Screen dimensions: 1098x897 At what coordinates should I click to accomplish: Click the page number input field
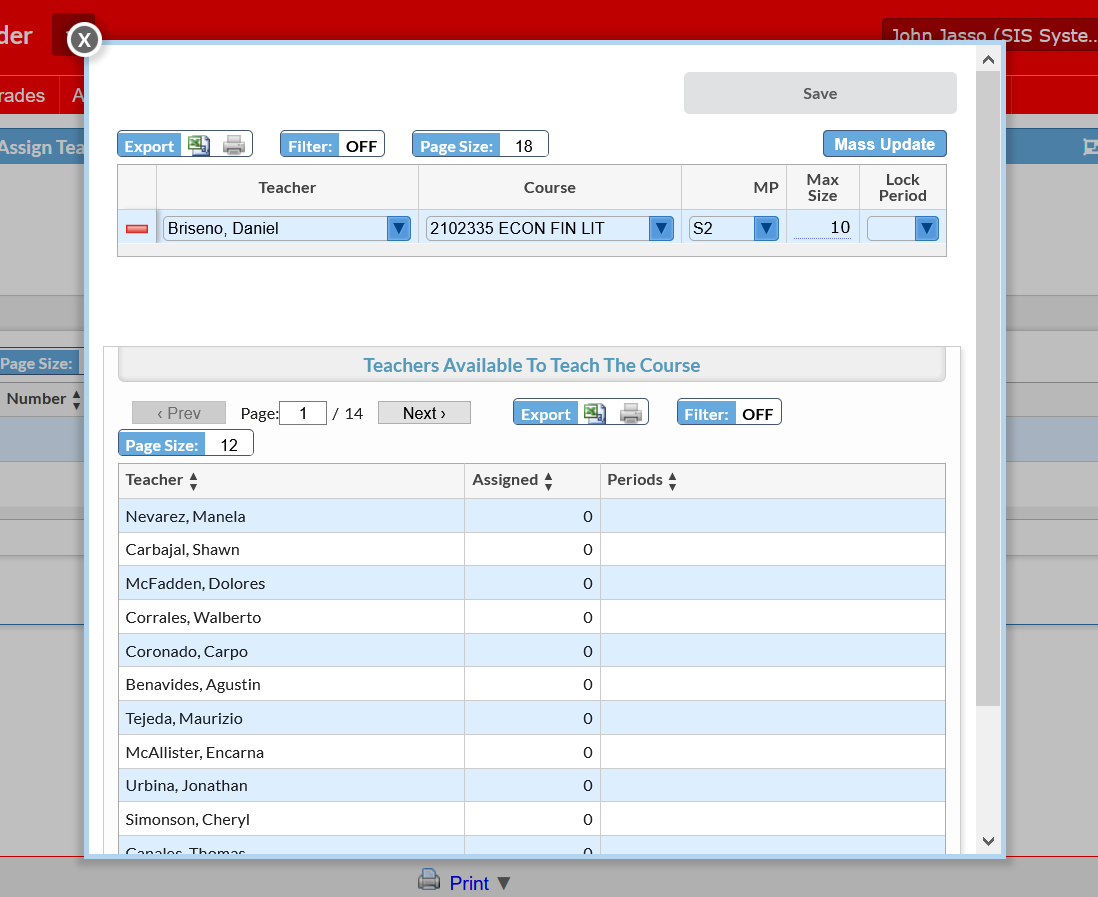(x=303, y=413)
